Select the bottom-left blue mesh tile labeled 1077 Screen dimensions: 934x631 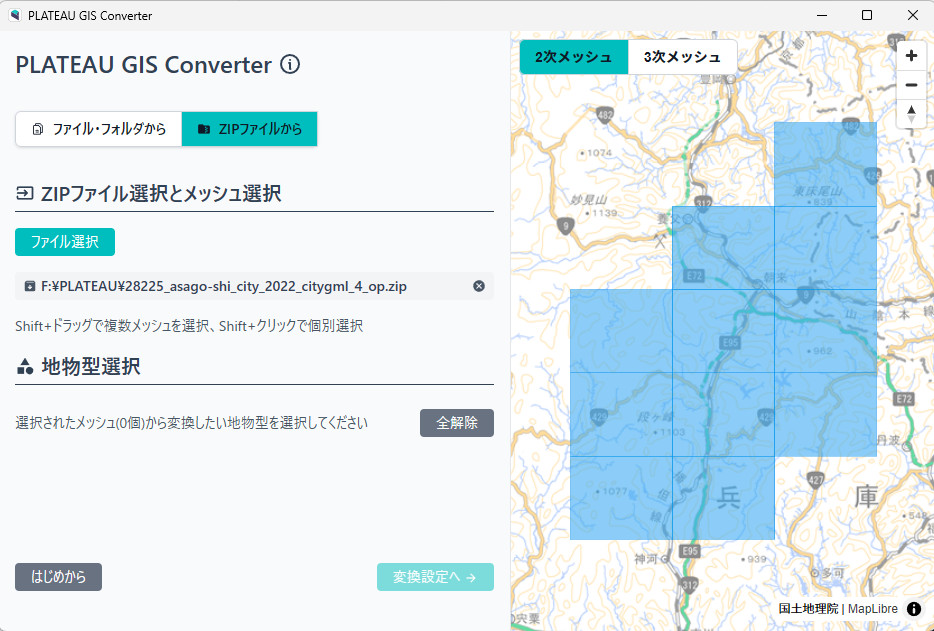click(620, 498)
